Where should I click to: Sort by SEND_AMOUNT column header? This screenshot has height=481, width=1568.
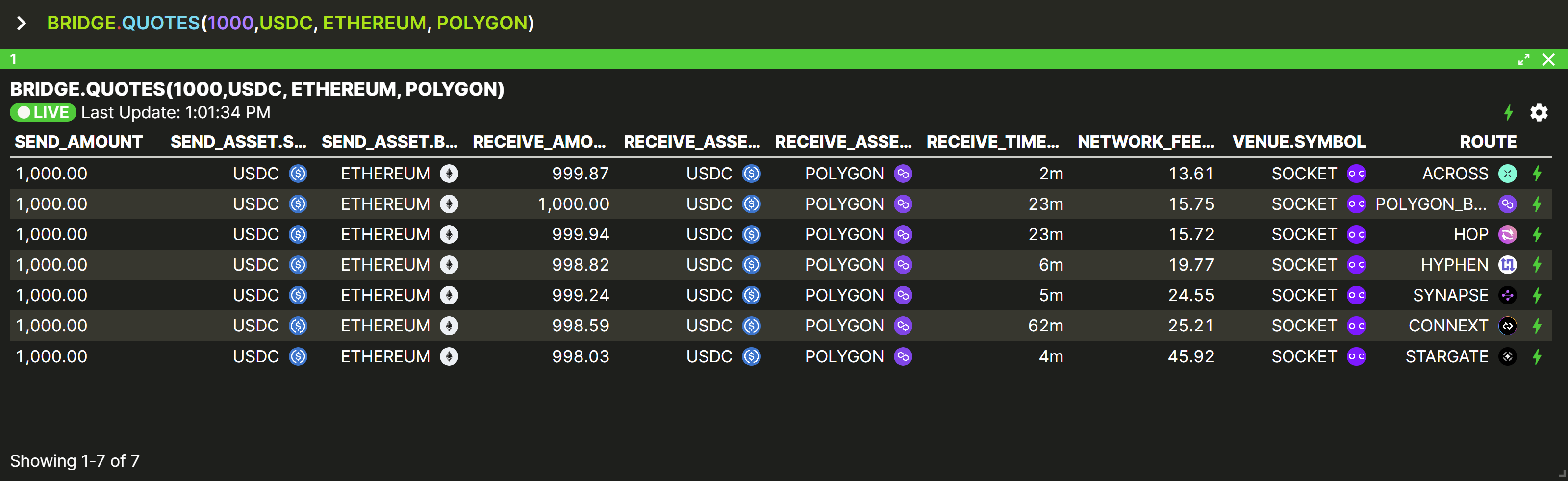(78, 142)
